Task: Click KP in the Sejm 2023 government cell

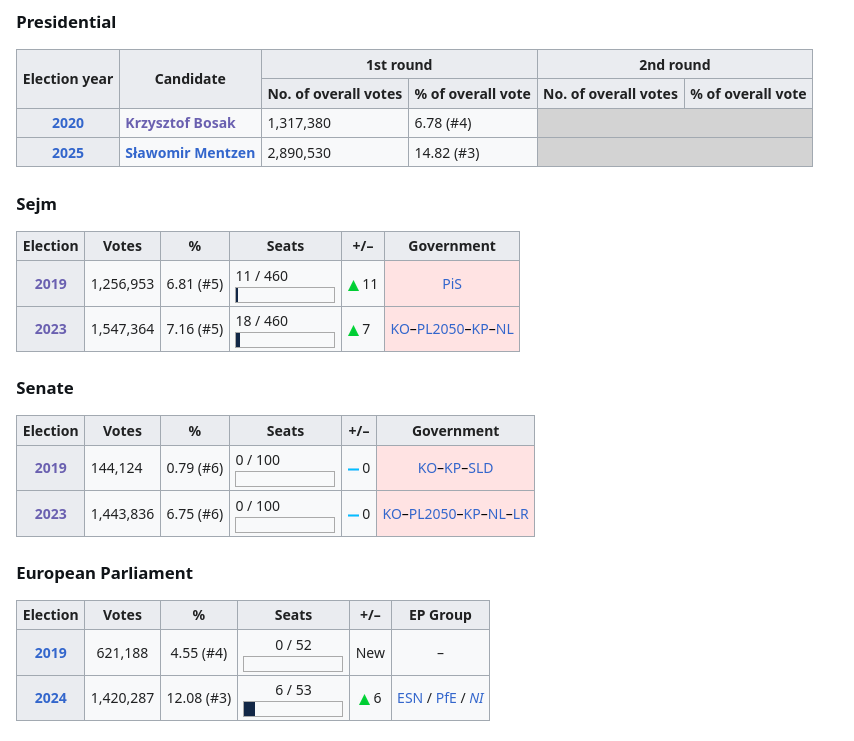Action: coord(480,329)
